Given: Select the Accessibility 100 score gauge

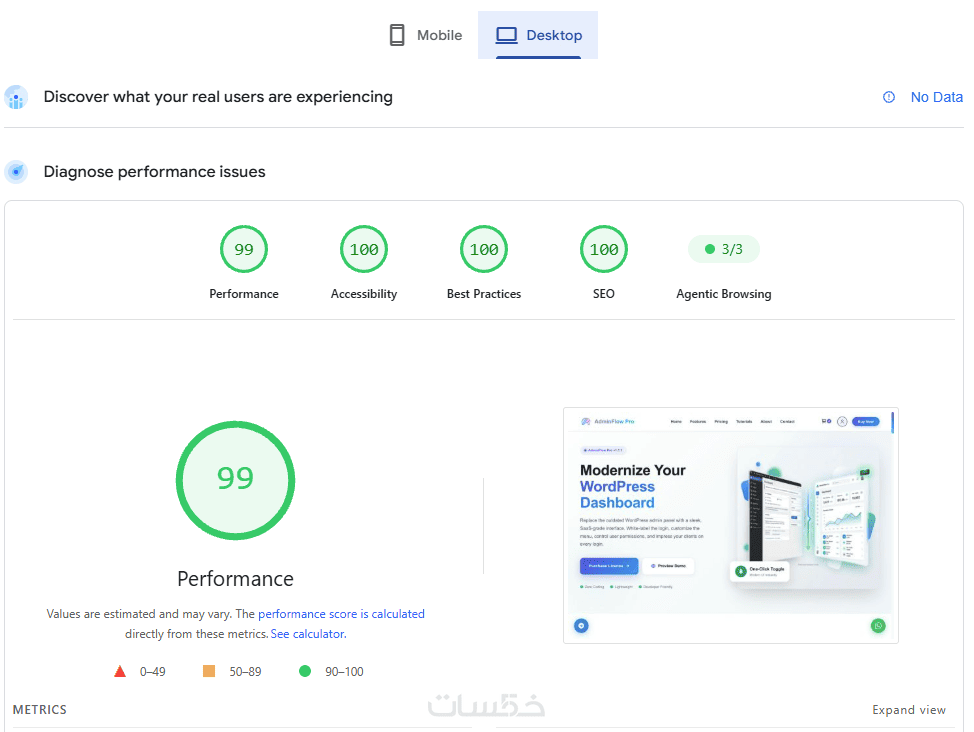Looking at the screenshot, I should click(x=364, y=249).
